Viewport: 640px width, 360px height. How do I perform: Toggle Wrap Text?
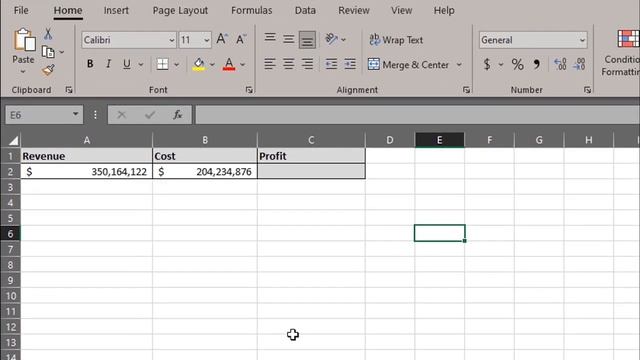point(396,40)
